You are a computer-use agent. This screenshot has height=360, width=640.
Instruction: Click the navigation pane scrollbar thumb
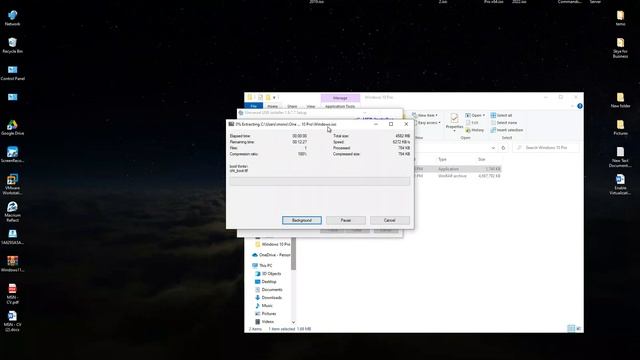pyautogui.click(x=293, y=253)
